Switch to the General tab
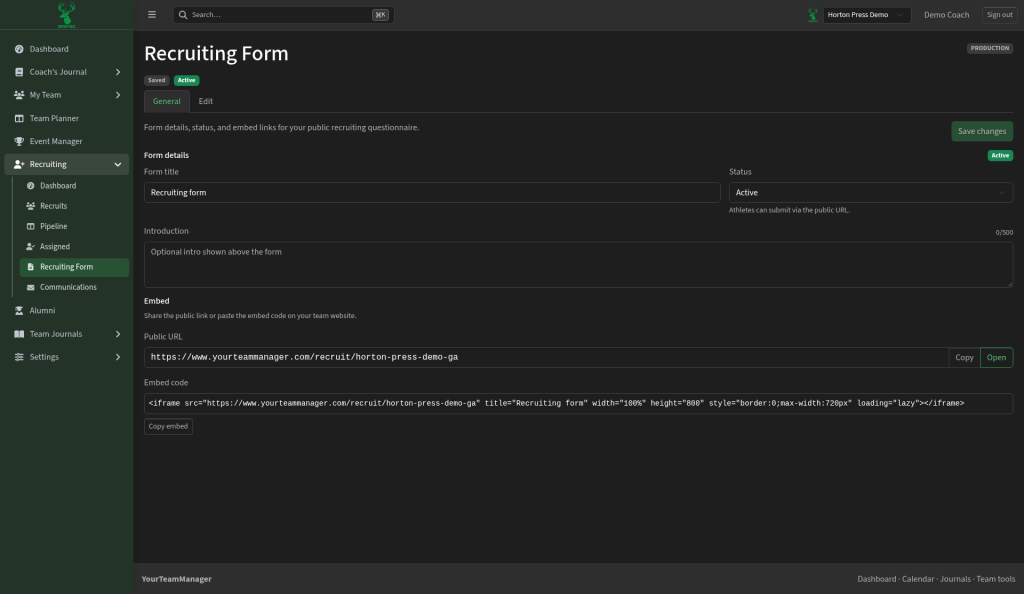1024x594 pixels. point(167,101)
